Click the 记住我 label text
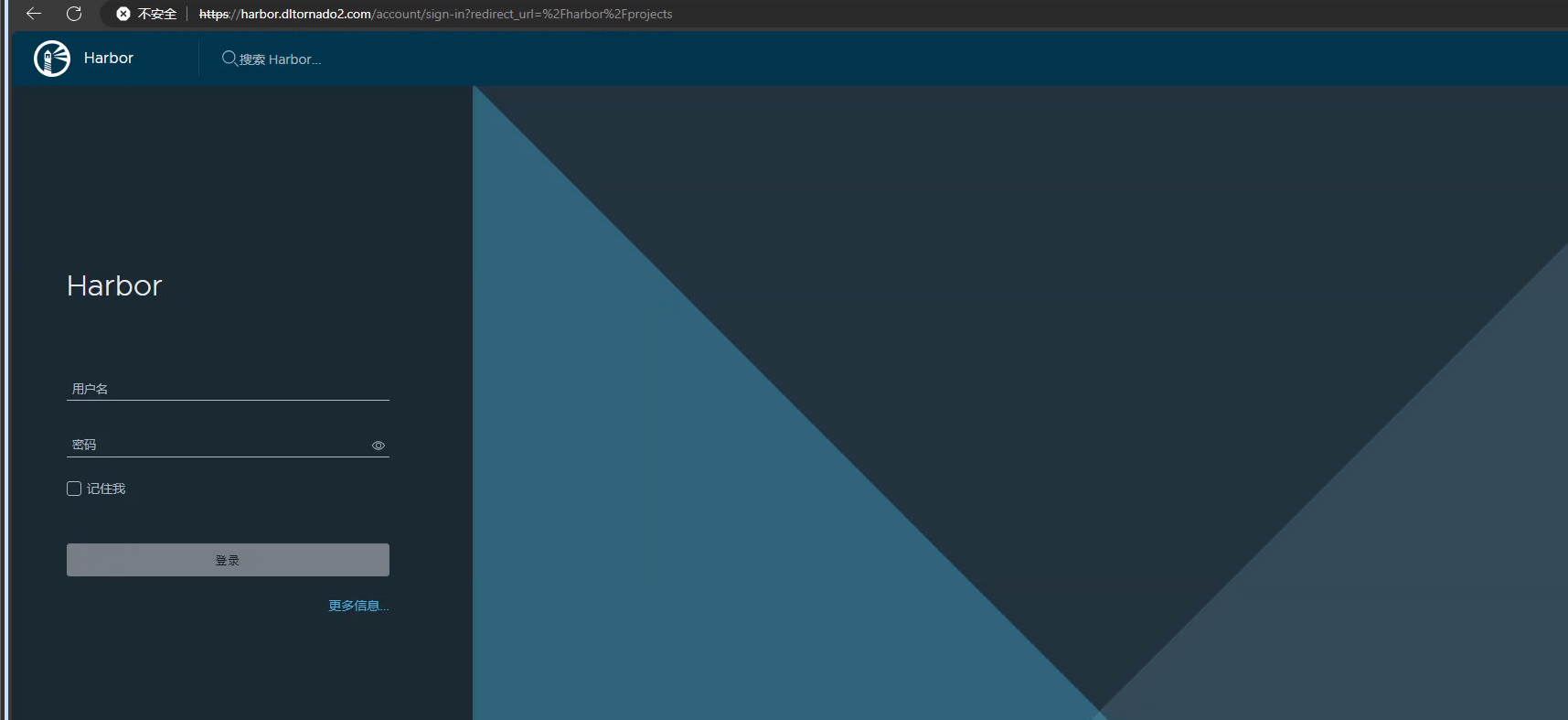 (x=106, y=489)
